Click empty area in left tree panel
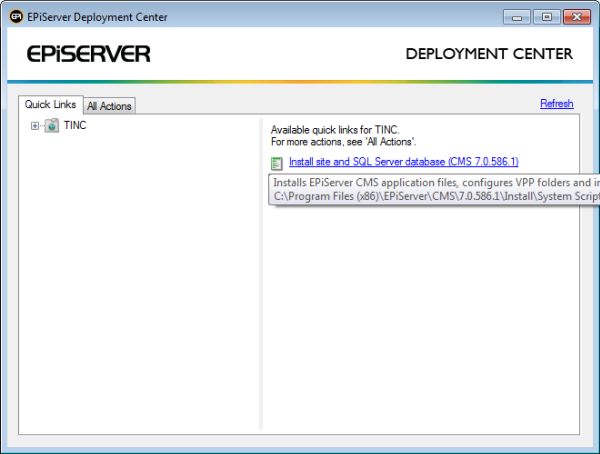Viewport: 600px width, 454px height. click(140, 300)
